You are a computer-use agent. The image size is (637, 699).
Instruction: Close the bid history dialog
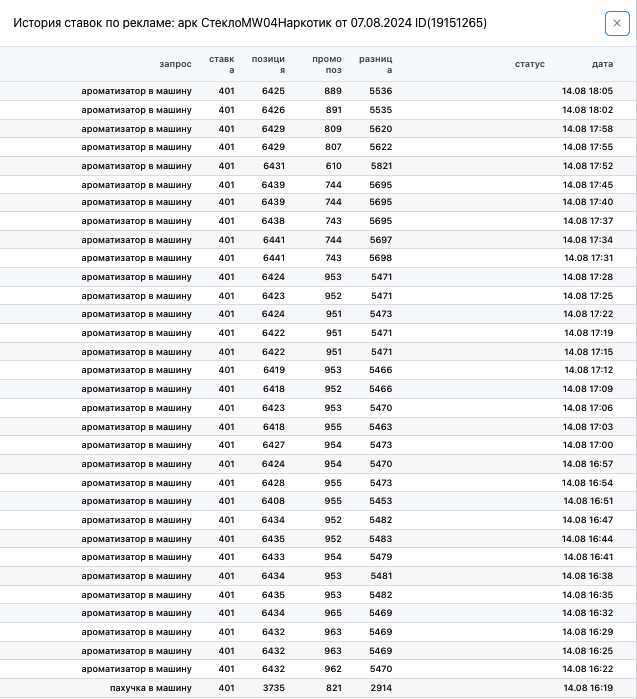617,23
